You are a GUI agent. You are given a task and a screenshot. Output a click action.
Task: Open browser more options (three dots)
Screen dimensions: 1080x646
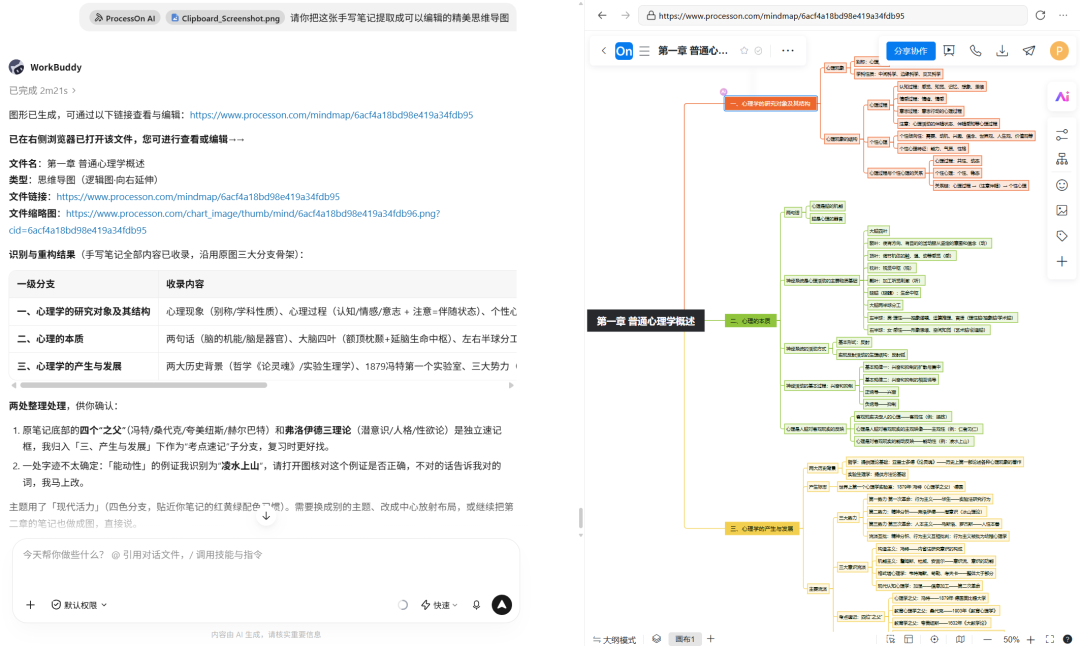tap(1063, 15)
